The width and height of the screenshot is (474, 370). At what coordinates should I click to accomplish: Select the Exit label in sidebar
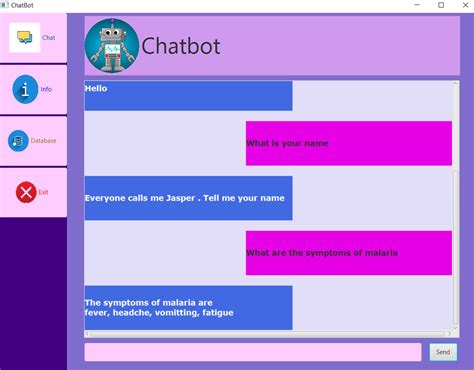43,192
